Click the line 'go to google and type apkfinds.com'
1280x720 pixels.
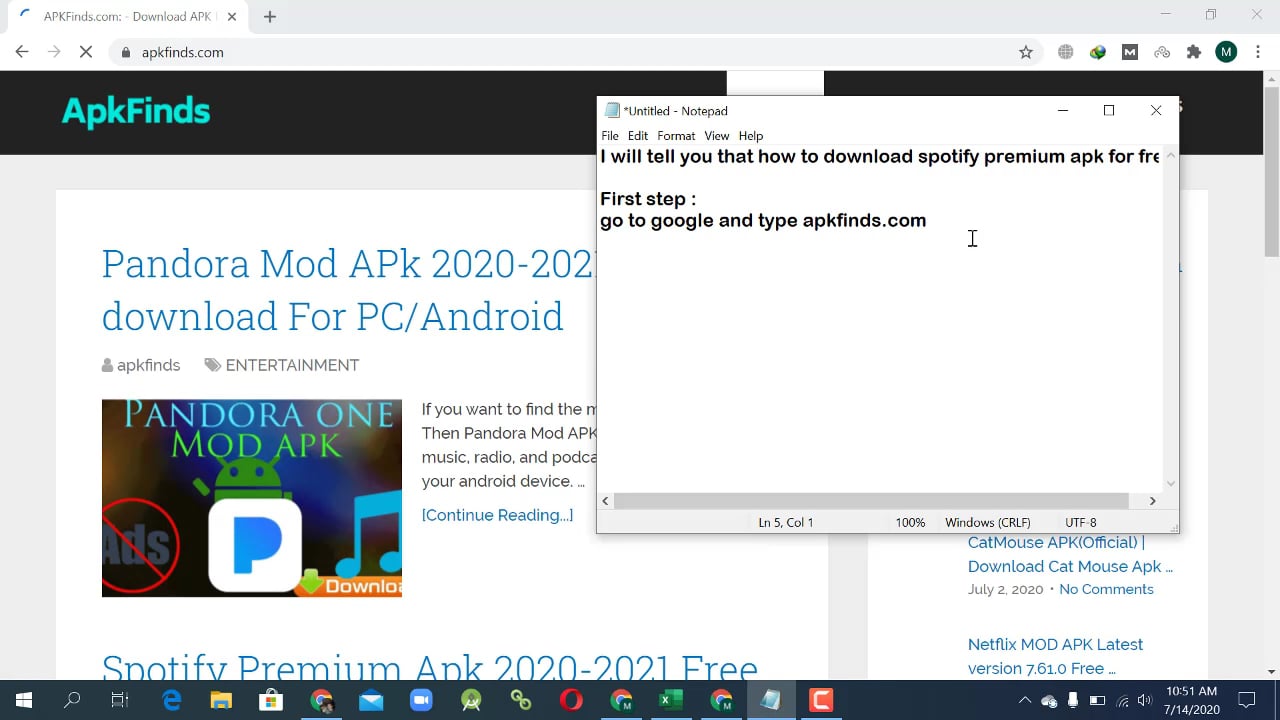coord(763,221)
